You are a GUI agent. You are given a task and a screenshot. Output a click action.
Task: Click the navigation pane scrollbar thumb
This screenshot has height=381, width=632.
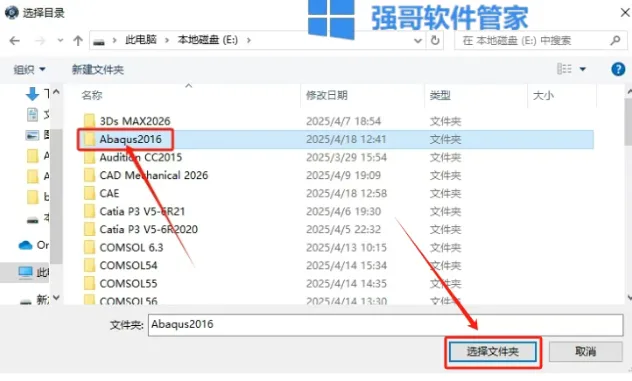(x=57, y=196)
